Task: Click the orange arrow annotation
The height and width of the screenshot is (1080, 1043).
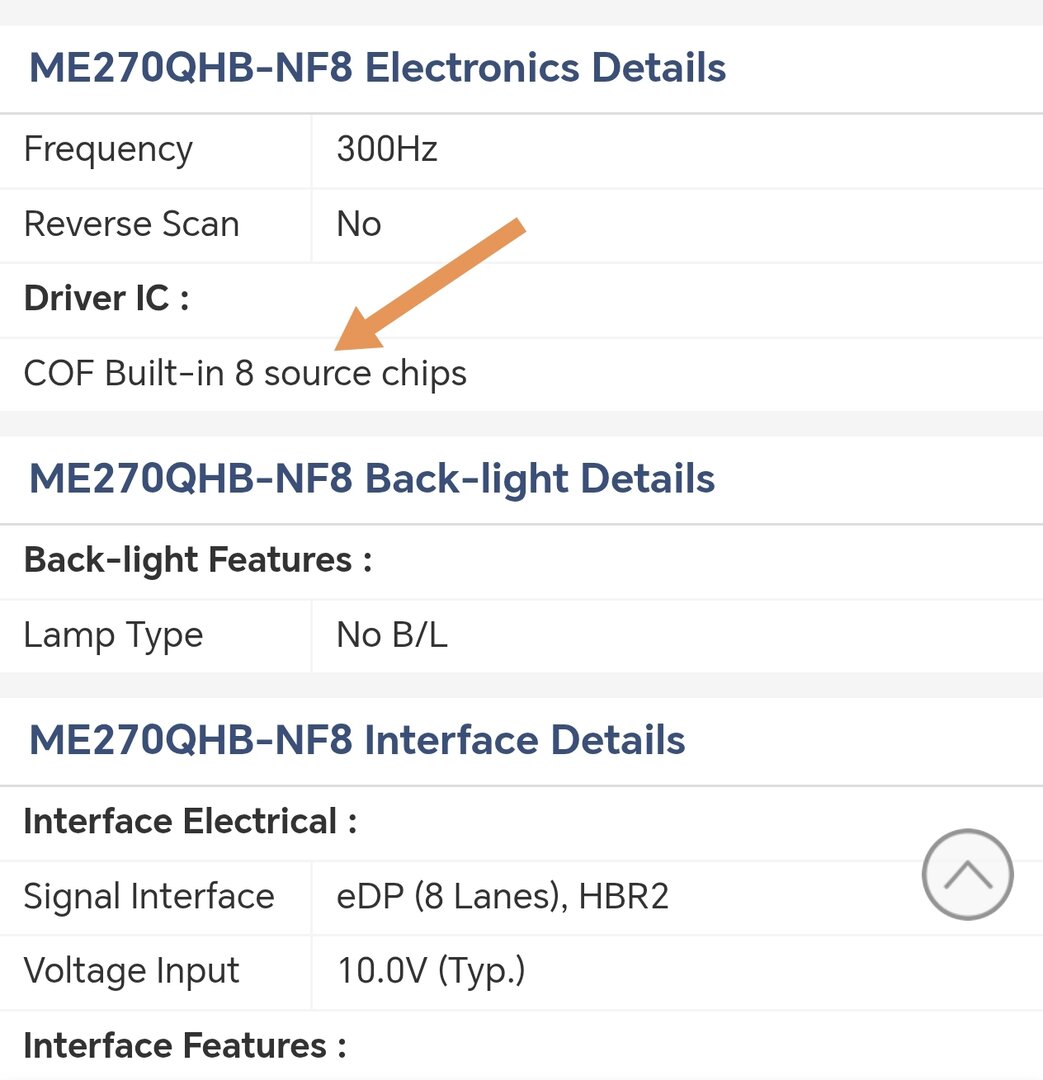Action: [430, 285]
